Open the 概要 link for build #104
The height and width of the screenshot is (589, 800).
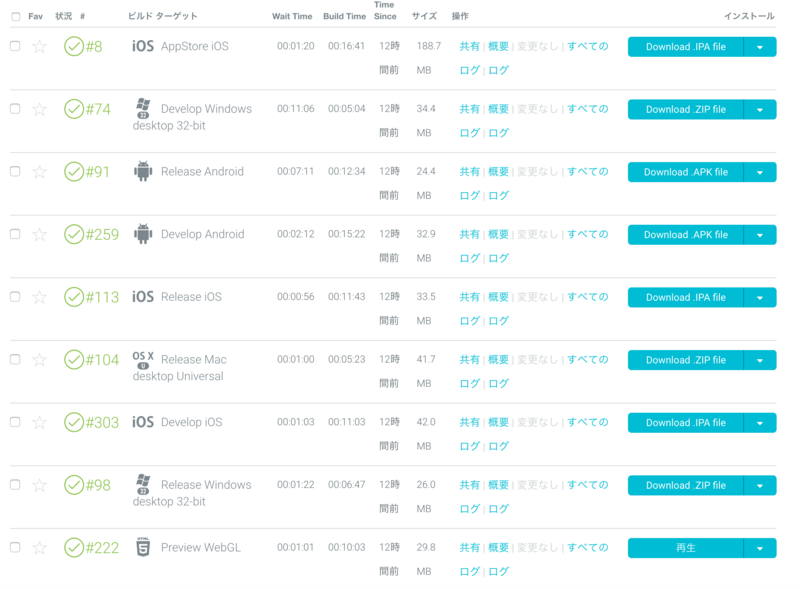(x=498, y=359)
